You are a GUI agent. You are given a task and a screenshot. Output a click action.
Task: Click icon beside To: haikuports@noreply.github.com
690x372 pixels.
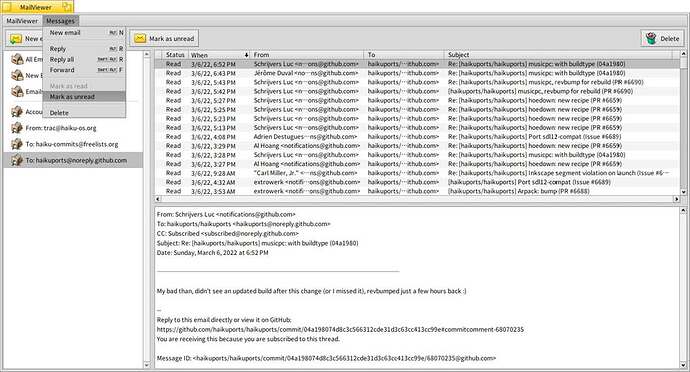[x=17, y=160]
